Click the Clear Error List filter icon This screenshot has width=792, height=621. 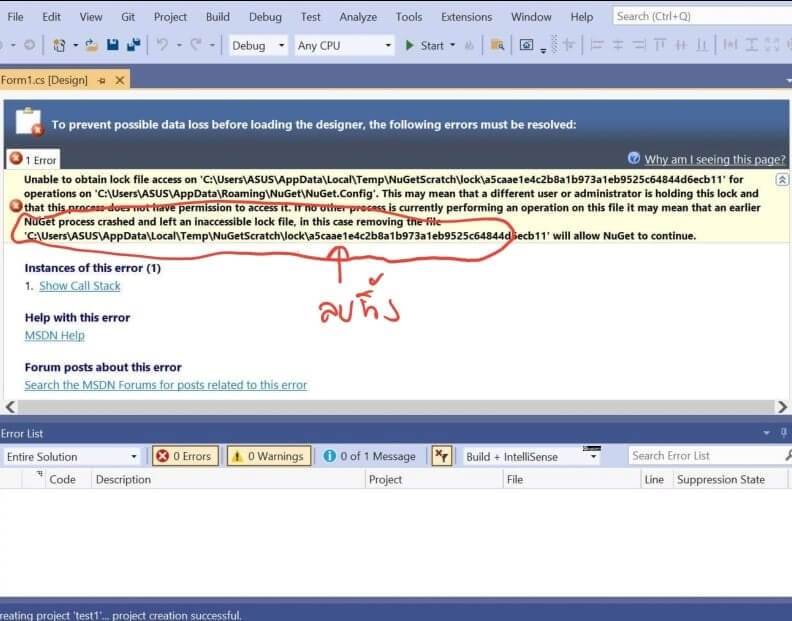[441, 456]
